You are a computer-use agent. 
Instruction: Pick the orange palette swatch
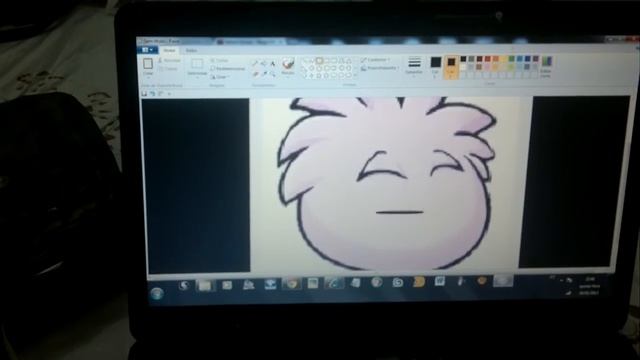496,59
